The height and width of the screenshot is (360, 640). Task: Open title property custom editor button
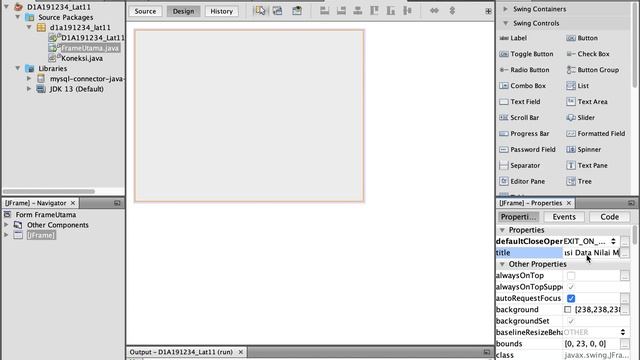tap(624, 253)
